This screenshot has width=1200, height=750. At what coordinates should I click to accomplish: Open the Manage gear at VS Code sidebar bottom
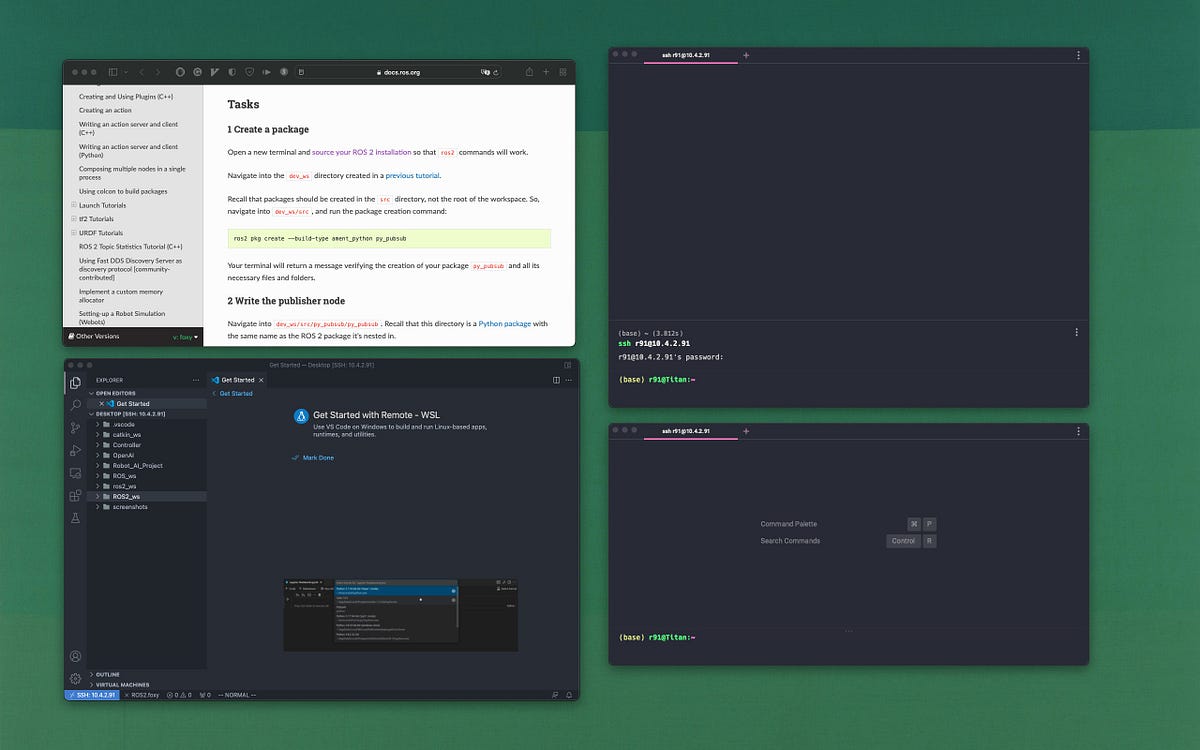(75, 678)
